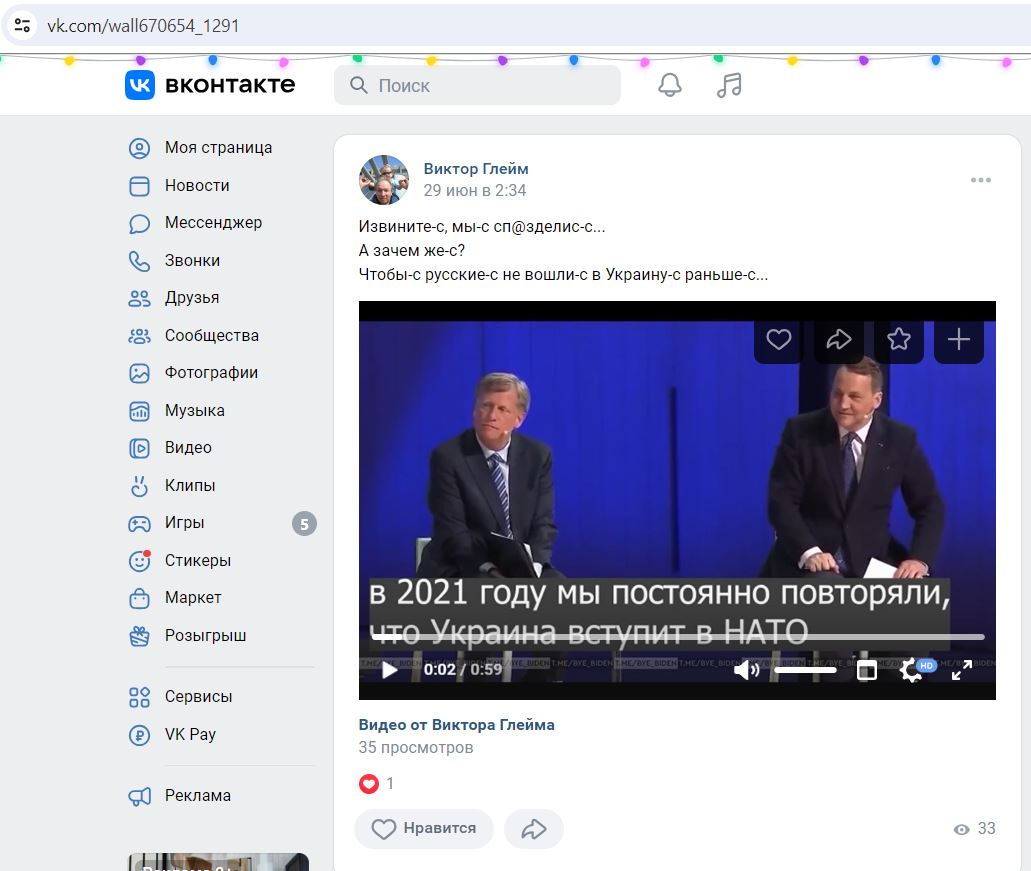Screen dimensions: 1031x871
Task: Enter fullscreen video mode
Action: pyautogui.click(x=961, y=670)
